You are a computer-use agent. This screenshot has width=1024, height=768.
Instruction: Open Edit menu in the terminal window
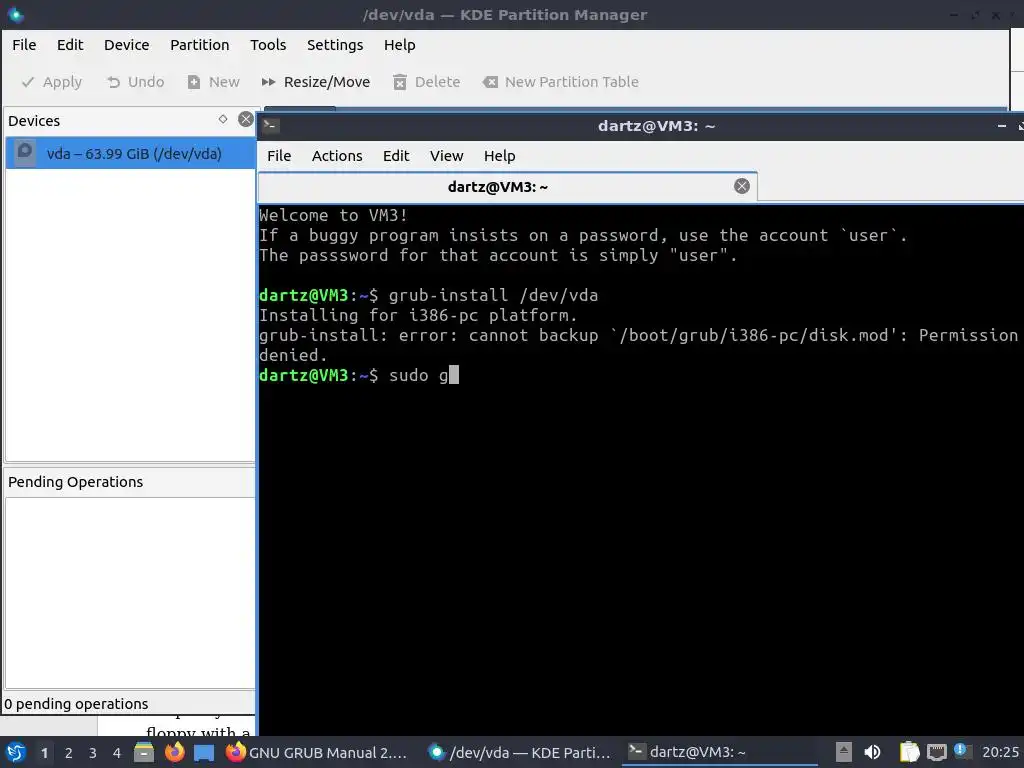click(x=396, y=156)
